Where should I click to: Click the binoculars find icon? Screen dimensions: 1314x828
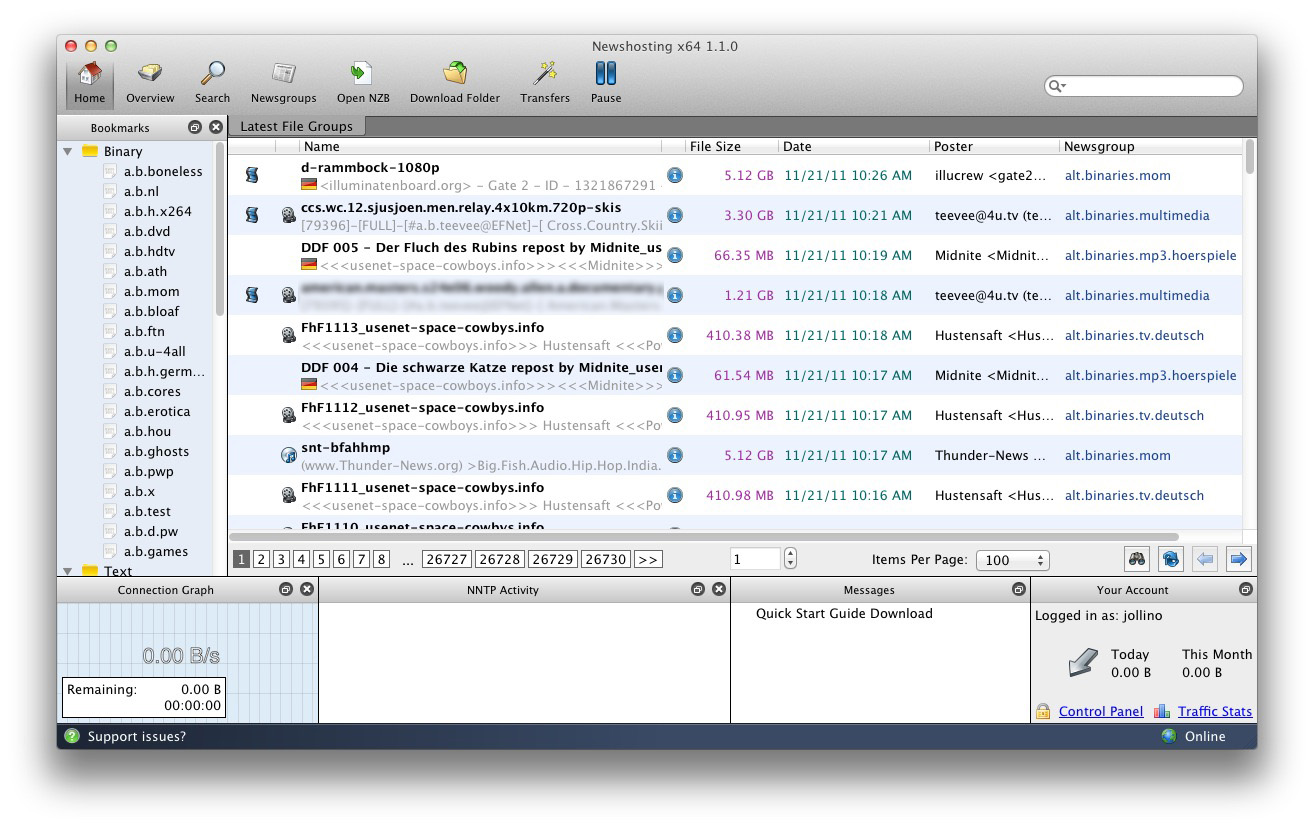click(x=1136, y=559)
